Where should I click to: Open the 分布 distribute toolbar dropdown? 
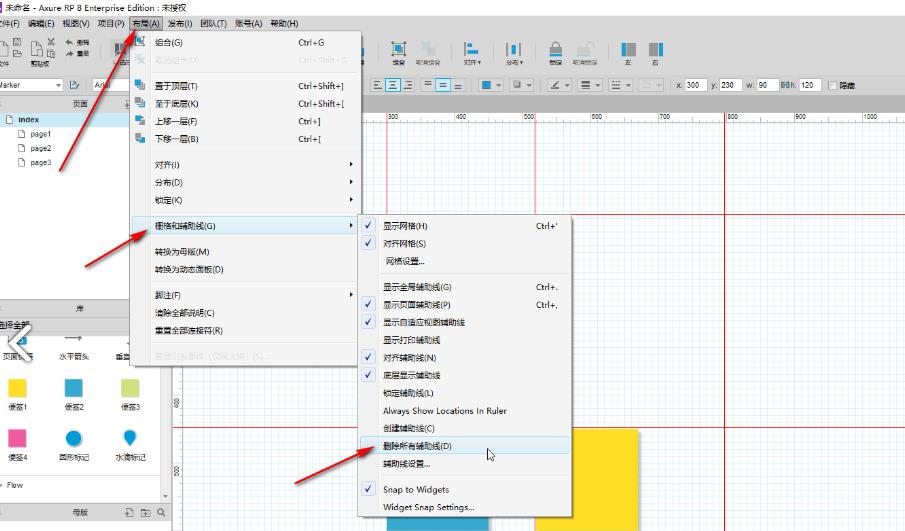click(514, 52)
